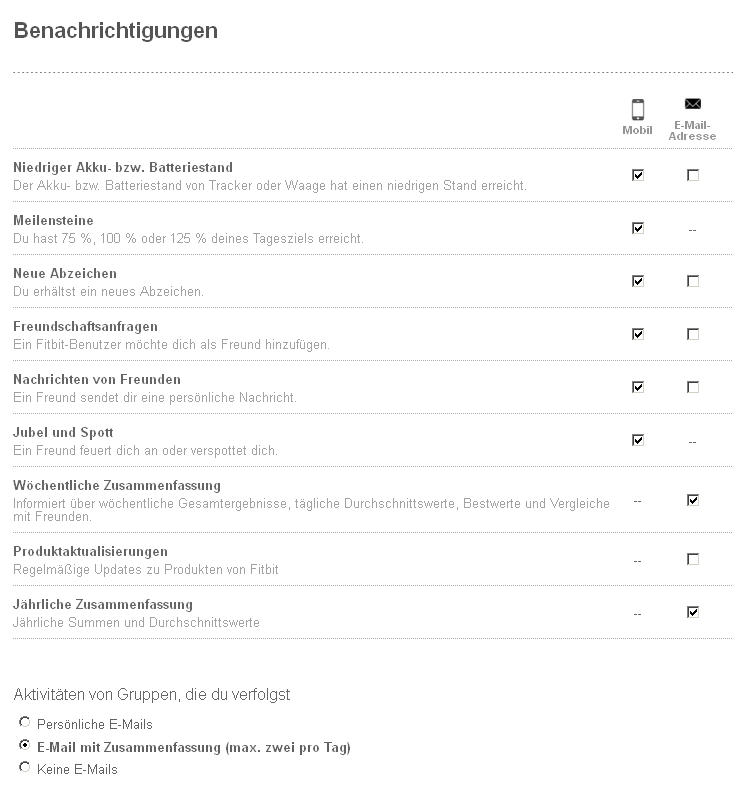Enable E-Mail for Niedriger Akku- bzw. Batteriestand
Viewport: 745px width, 786px height.
tap(693, 175)
